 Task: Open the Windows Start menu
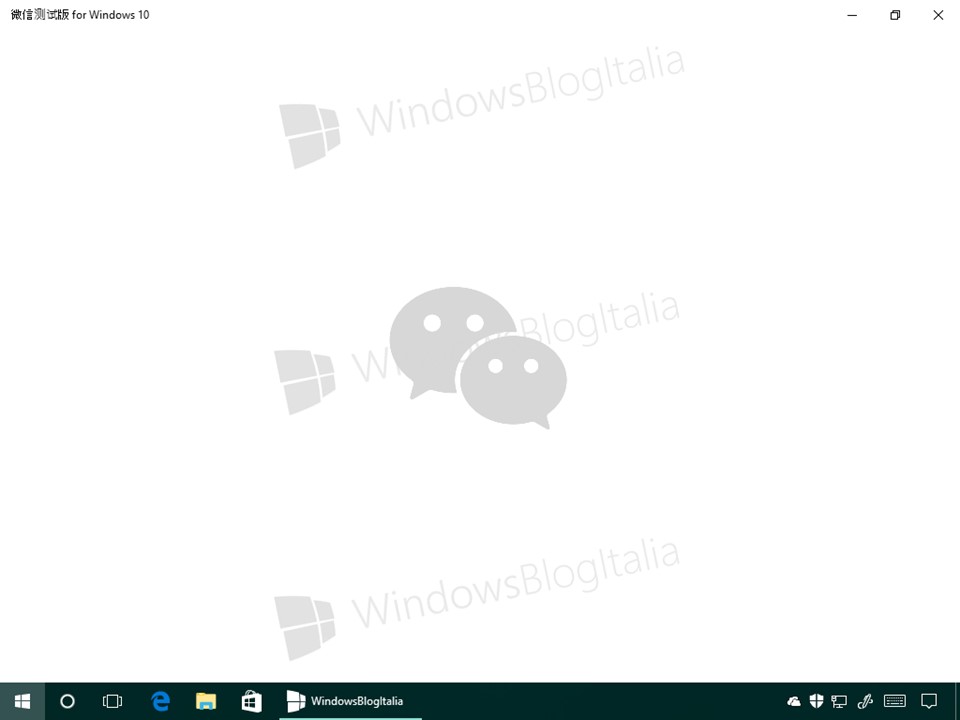coord(22,701)
